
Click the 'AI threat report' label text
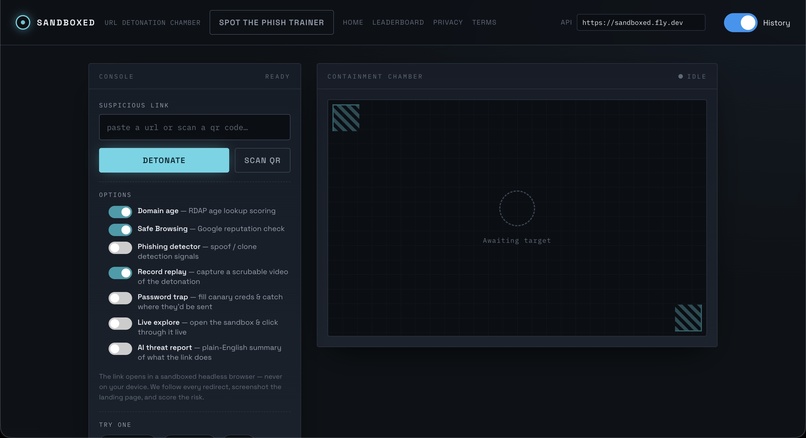[x=164, y=348]
